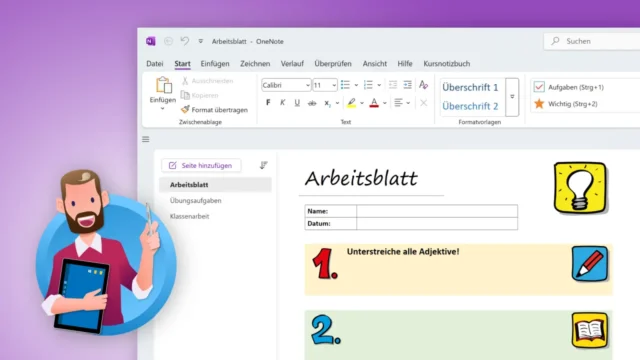The width and height of the screenshot is (640, 360).
Task: Open the Ansicht ribbon tab
Action: 375,64
